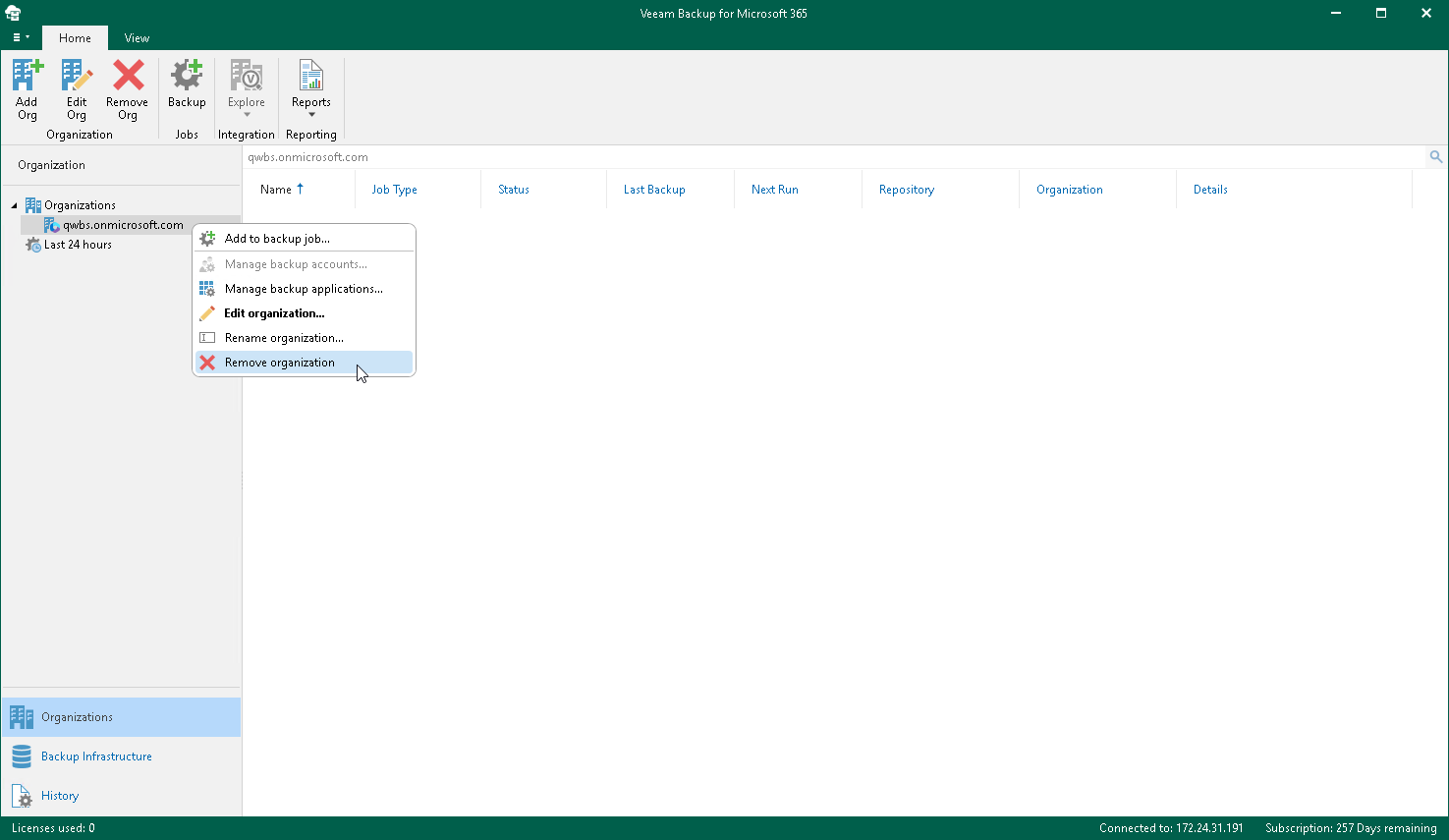Click the Add to backup job gear icon

207,239
